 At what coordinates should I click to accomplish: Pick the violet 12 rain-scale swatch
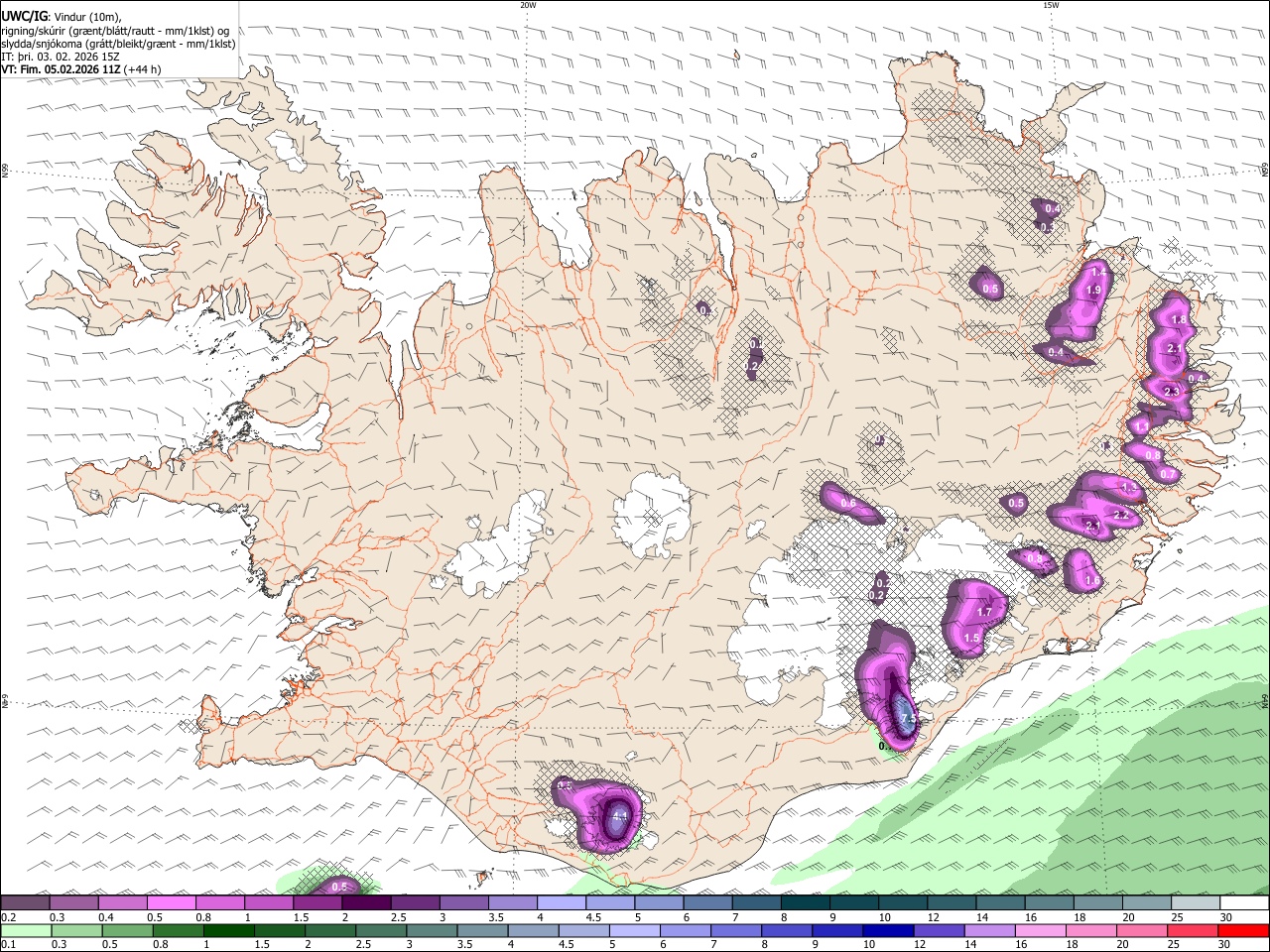point(939,930)
